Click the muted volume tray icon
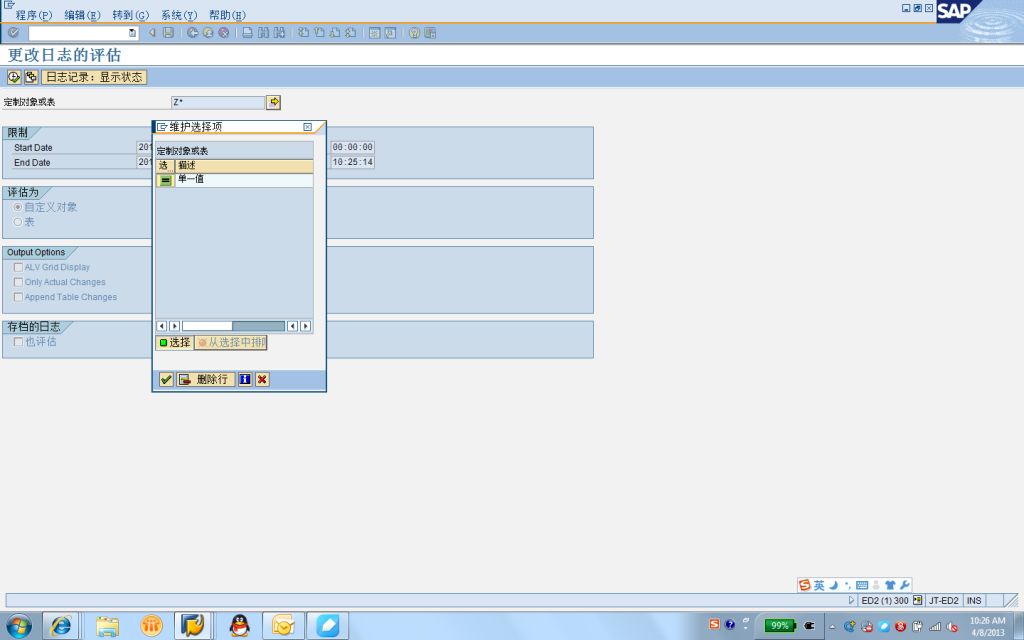The width and height of the screenshot is (1024, 640). pyautogui.click(x=952, y=626)
